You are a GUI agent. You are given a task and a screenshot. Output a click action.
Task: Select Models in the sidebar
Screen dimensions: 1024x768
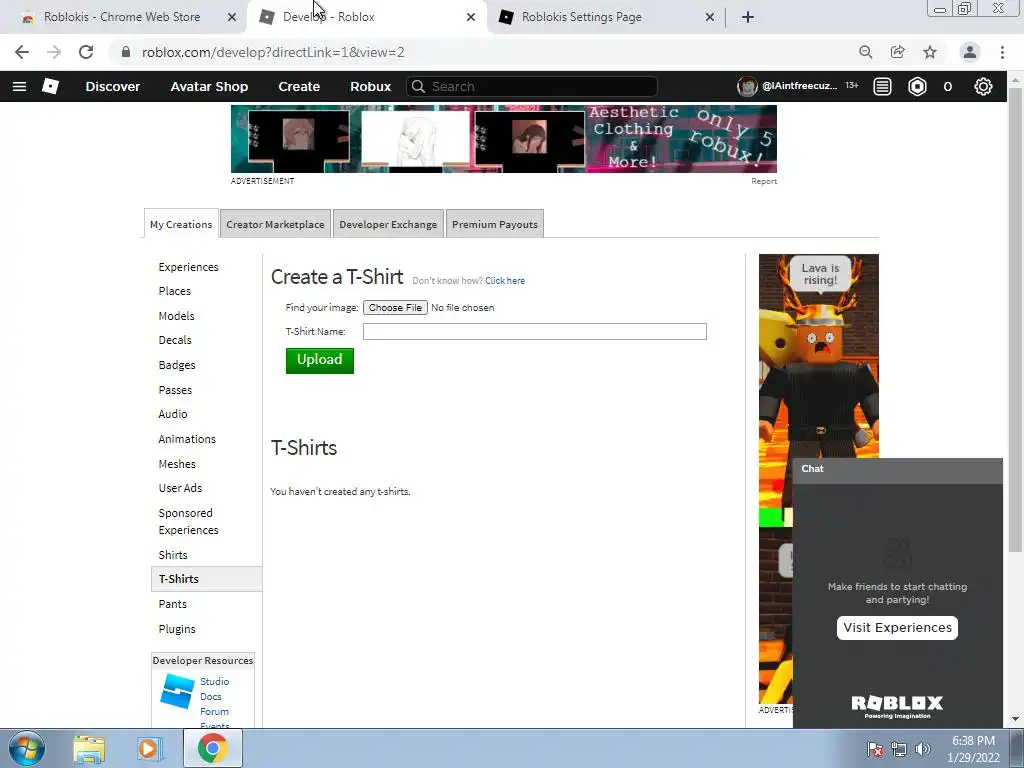(x=176, y=316)
